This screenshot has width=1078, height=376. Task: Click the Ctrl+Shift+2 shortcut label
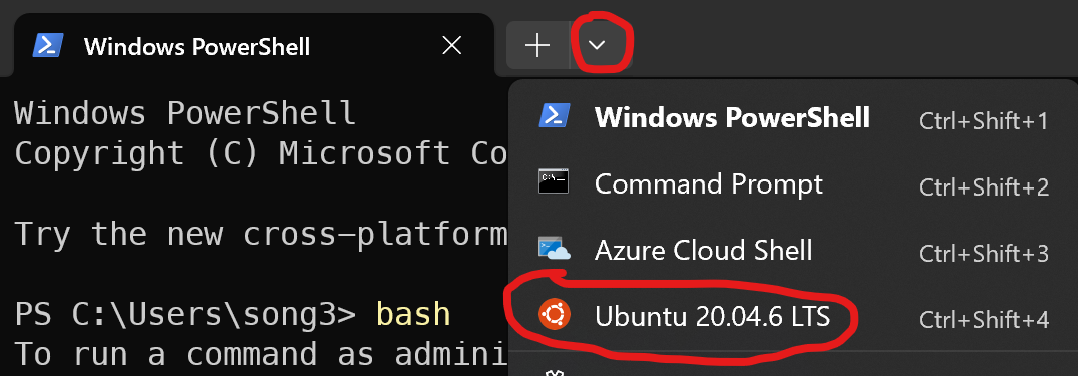point(984,187)
